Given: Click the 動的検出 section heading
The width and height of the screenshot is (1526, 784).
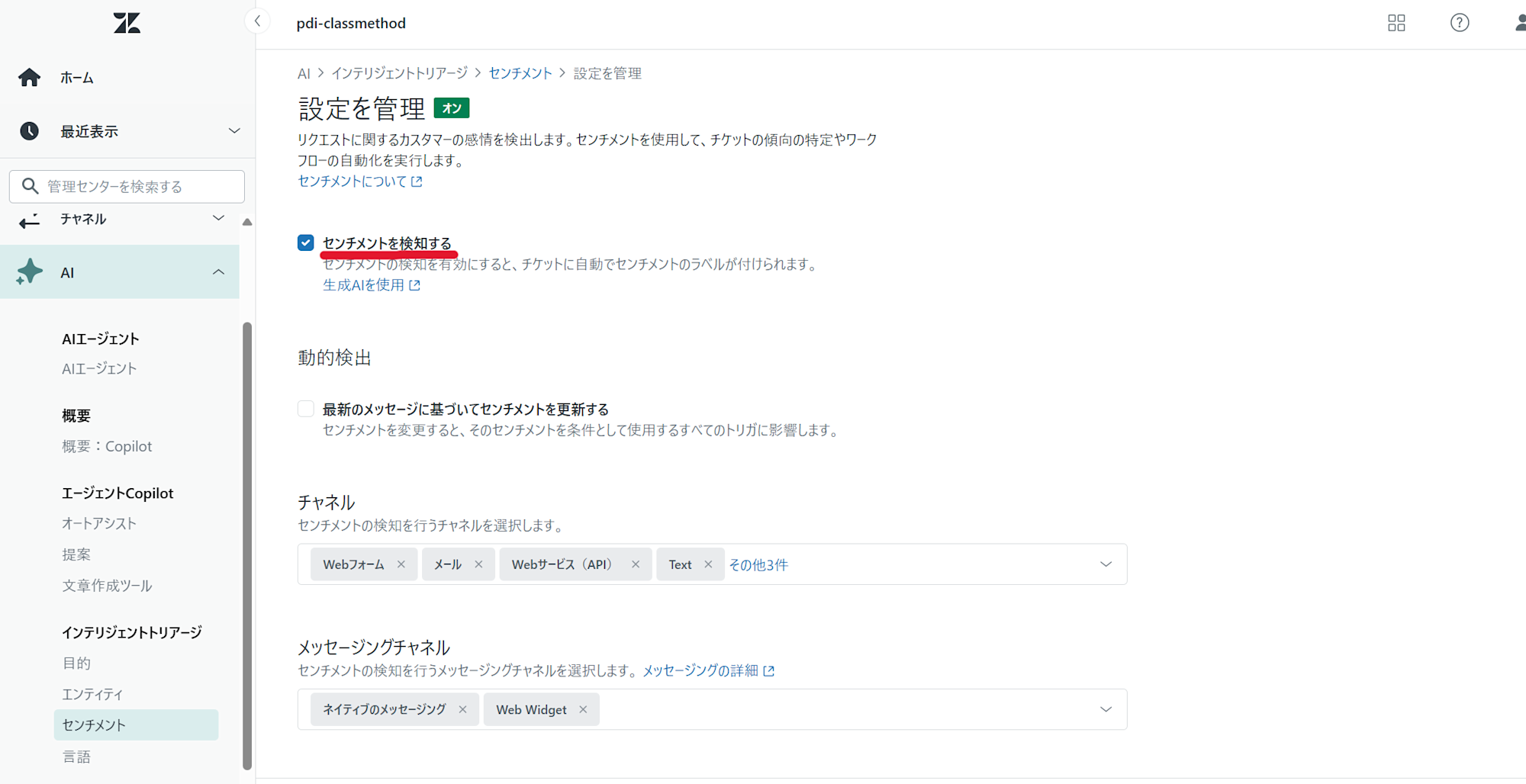Looking at the screenshot, I should coord(334,358).
